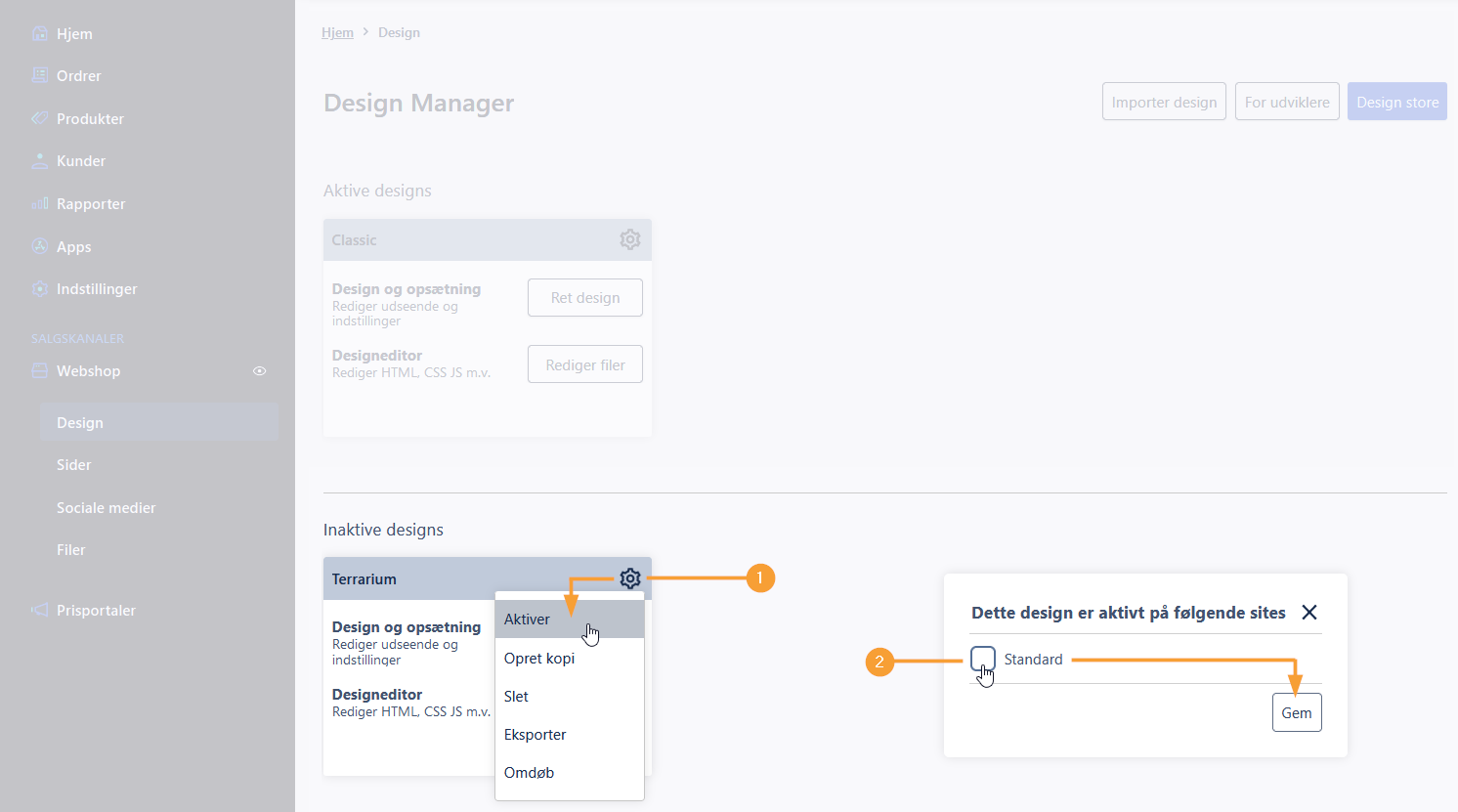Close the active sites dialog
The height and width of the screenshot is (812, 1458).
[x=1309, y=612]
